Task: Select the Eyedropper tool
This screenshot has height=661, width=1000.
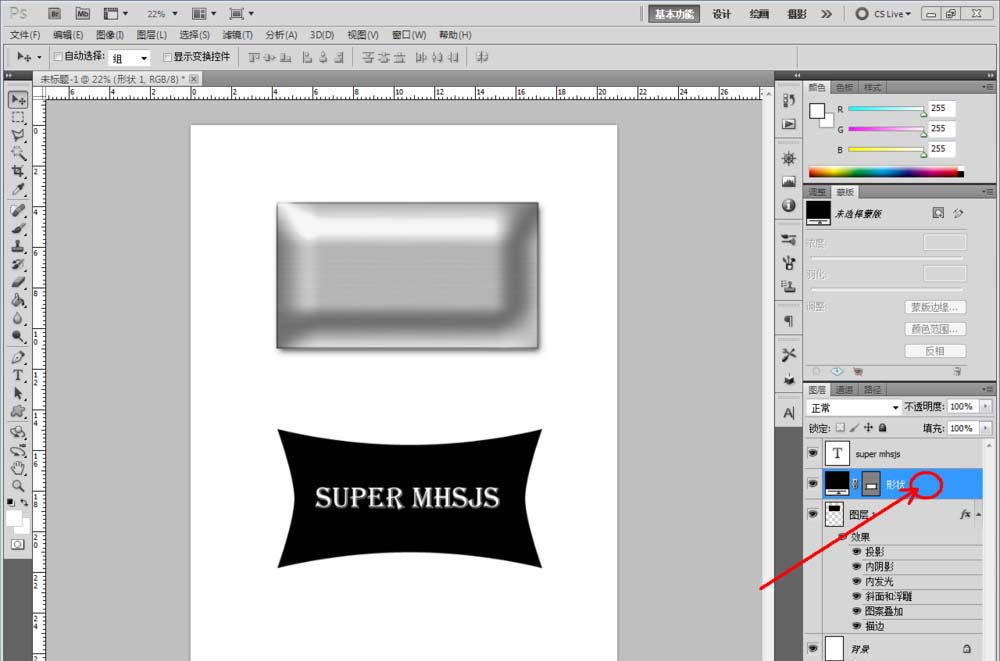Action: point(18,189)
